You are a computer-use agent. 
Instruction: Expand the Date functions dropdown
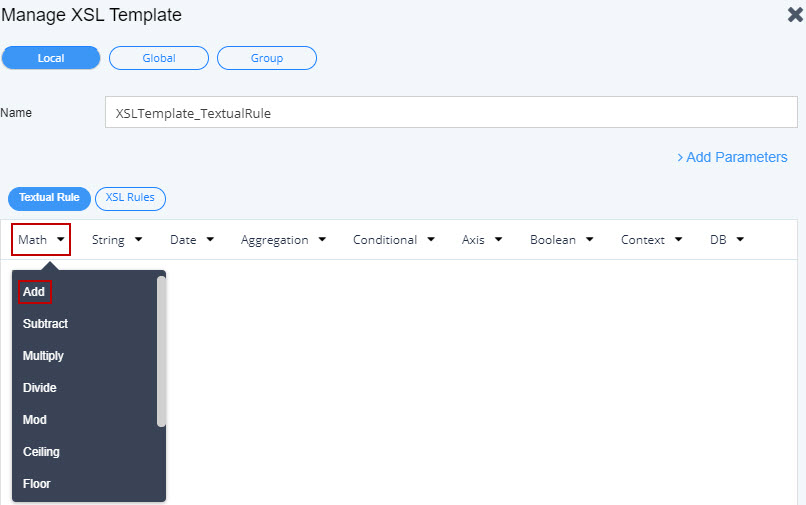click(x=192, y=240)
